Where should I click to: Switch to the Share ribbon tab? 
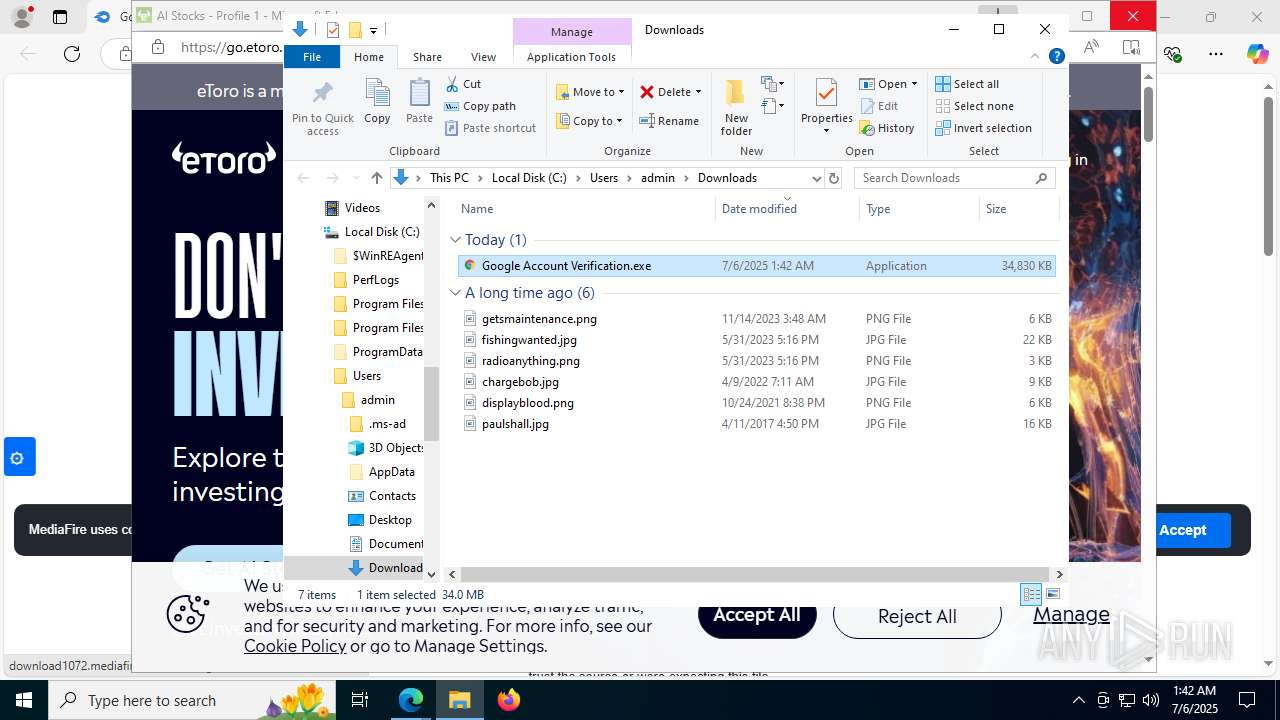click(x=427, y=57)
